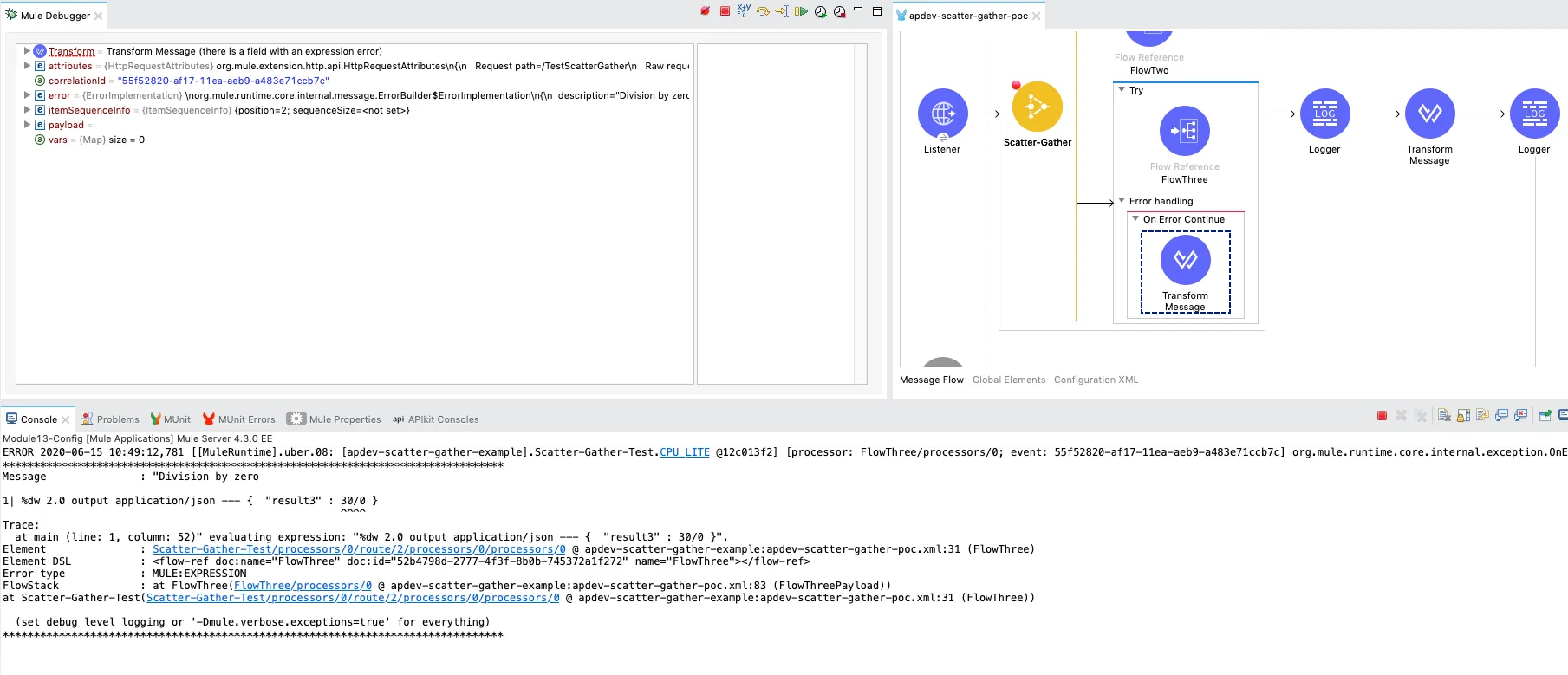Open the Problems tab
The height and width of the screenshot is (675, 1568).
[110, 419]
